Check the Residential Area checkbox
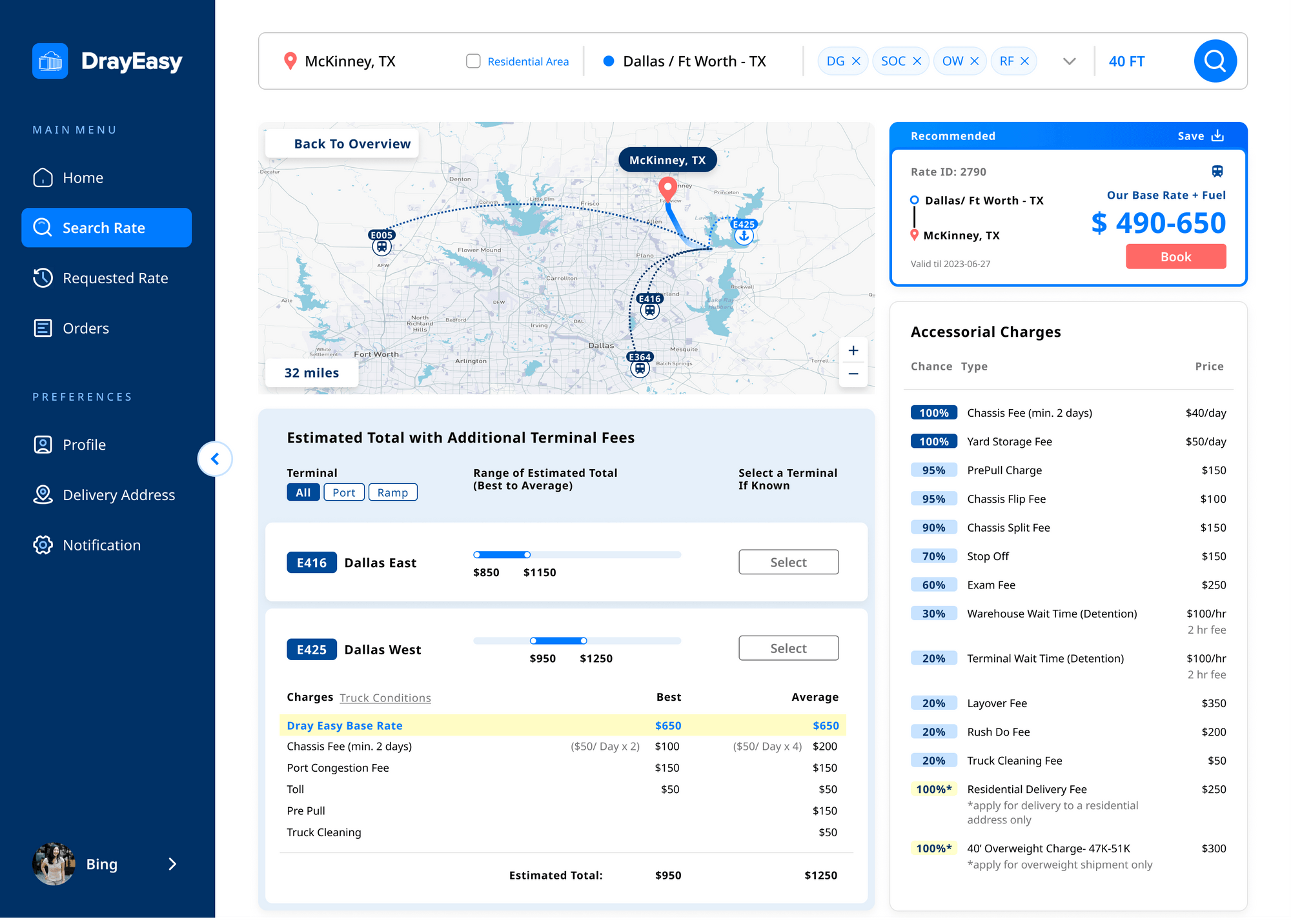 pos(473,61)
